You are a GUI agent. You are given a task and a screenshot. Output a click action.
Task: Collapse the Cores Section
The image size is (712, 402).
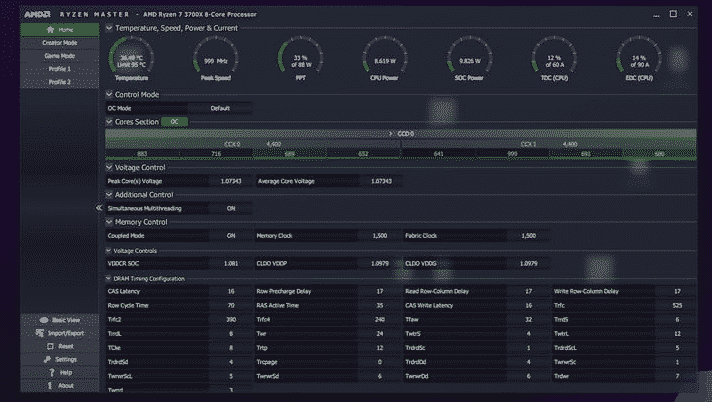pos(109,121)
